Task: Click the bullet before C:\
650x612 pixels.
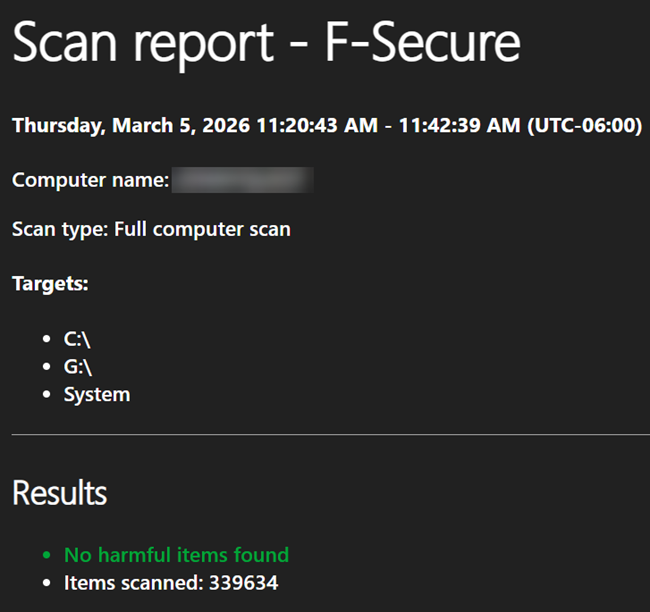Action: click(x=46, y=339)
